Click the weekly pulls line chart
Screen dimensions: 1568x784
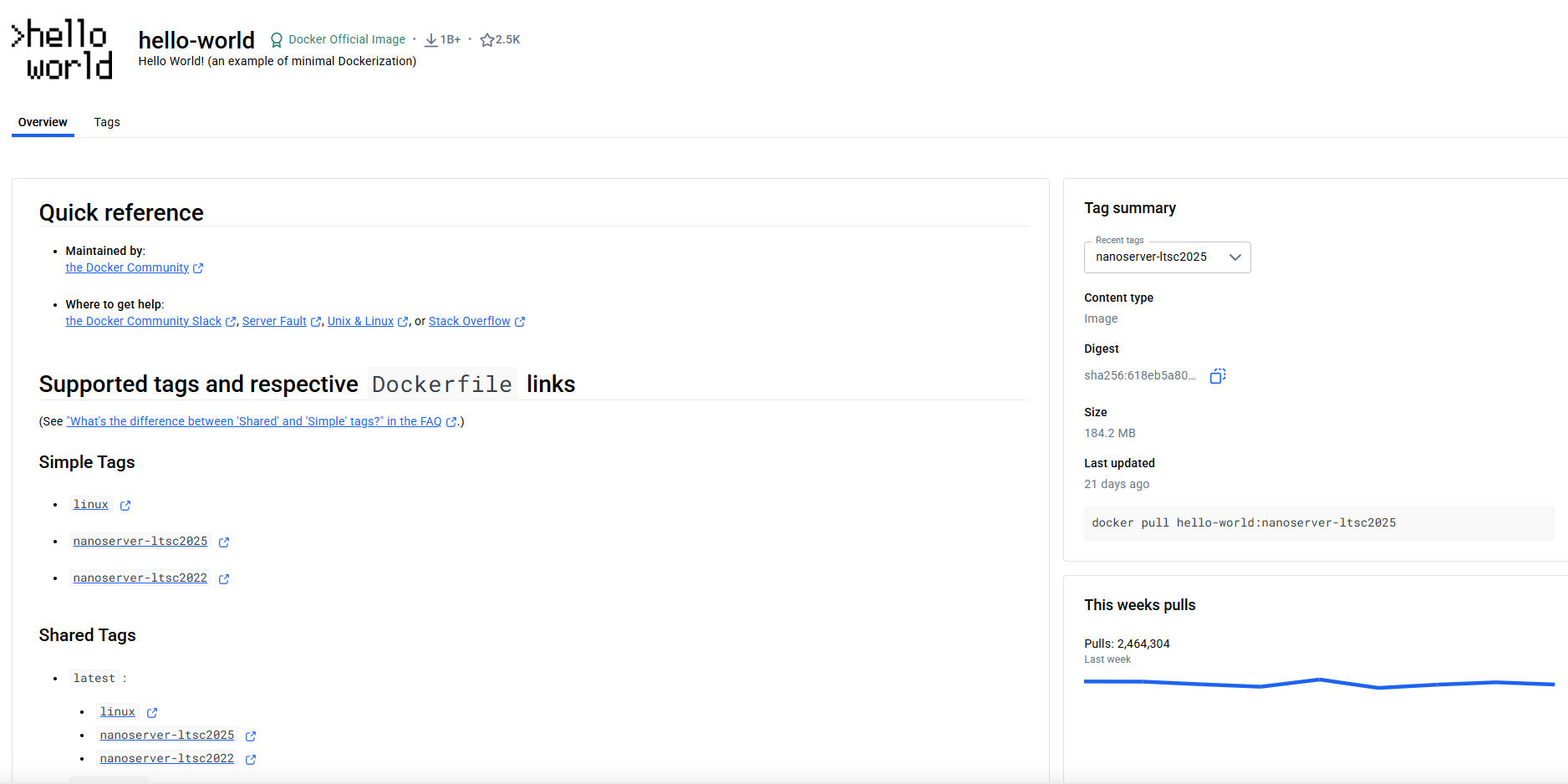[x=1319, y=684]
